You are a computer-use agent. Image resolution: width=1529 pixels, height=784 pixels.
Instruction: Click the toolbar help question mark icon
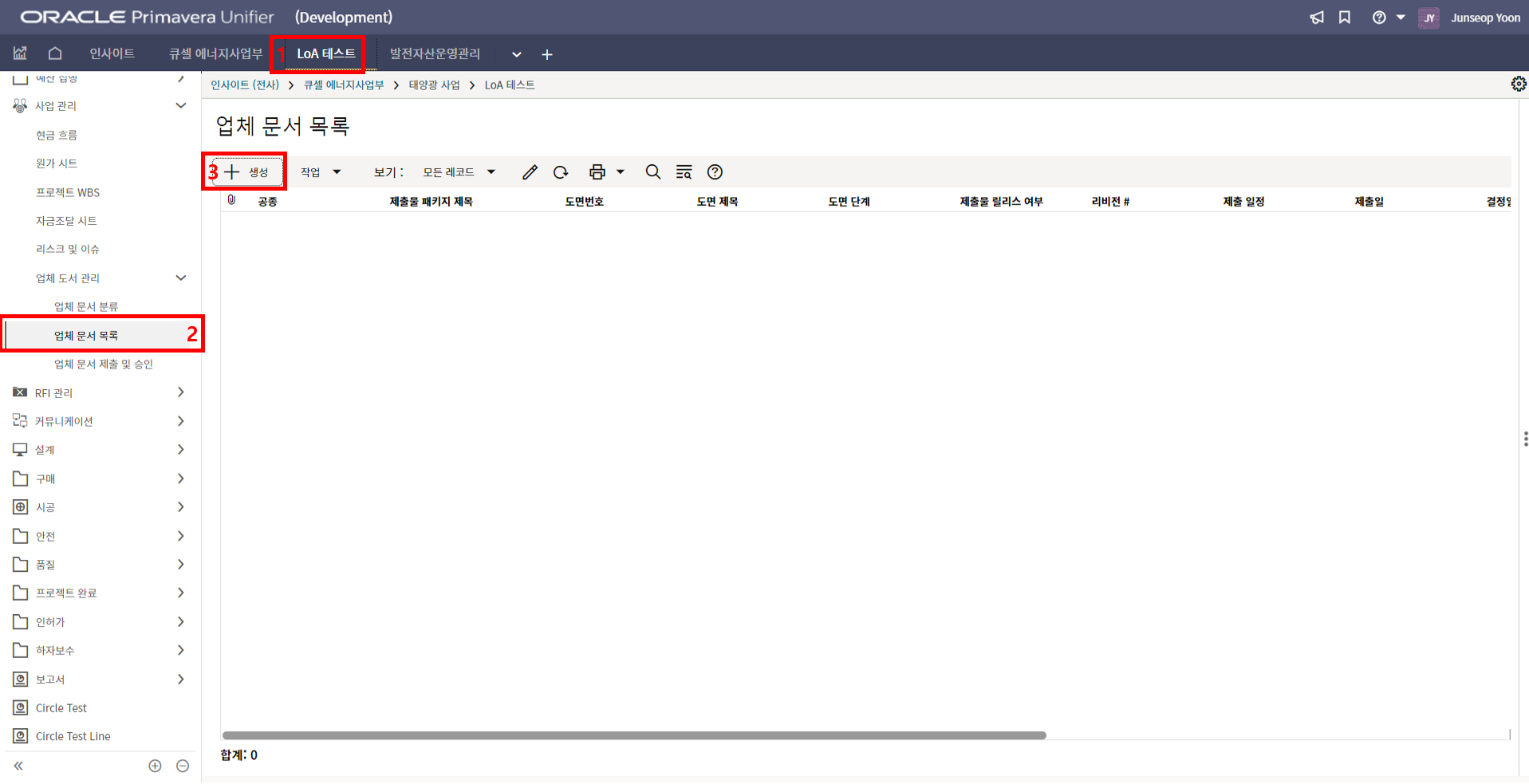(x=715, y=172)
